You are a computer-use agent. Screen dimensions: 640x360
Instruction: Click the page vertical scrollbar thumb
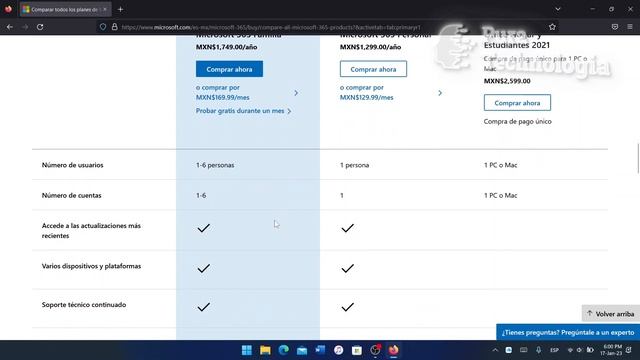pyautogui.click(x=638, y=159)
